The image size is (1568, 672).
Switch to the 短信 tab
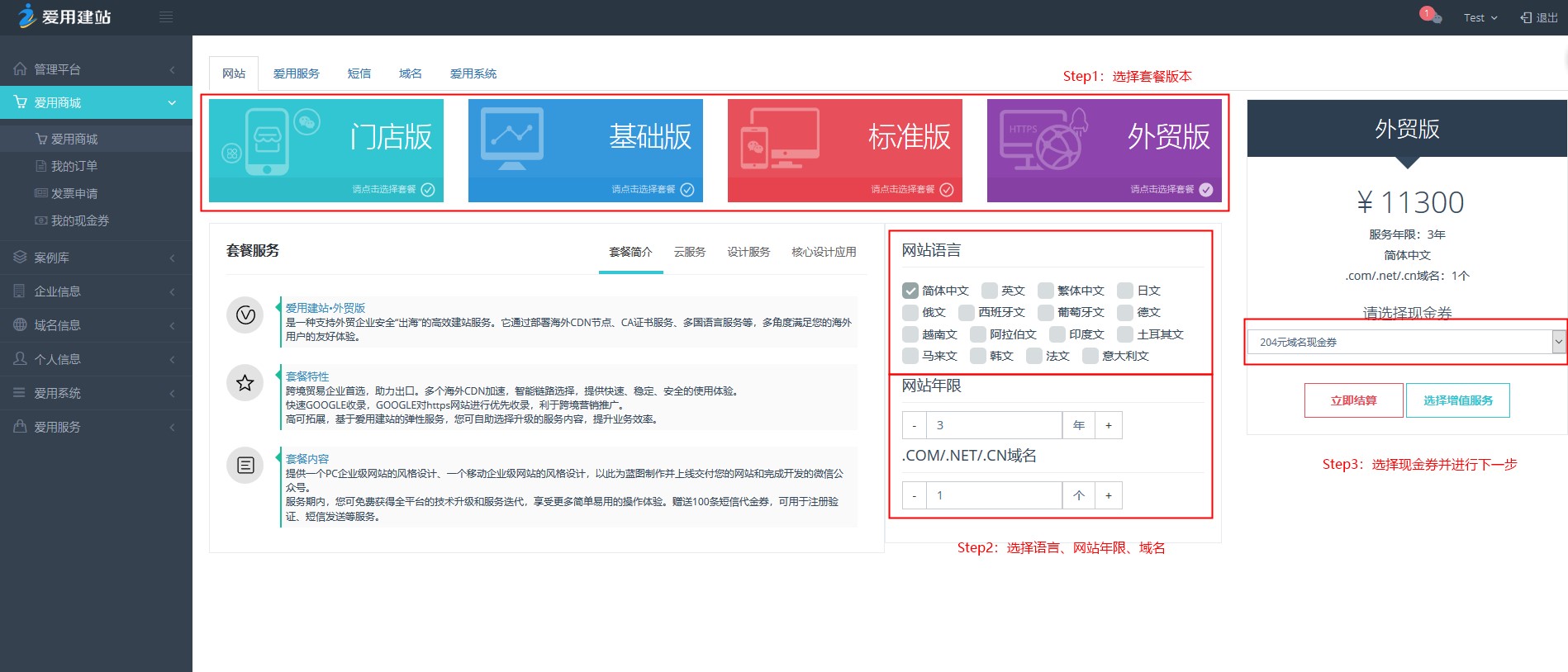tap(359, 73)
